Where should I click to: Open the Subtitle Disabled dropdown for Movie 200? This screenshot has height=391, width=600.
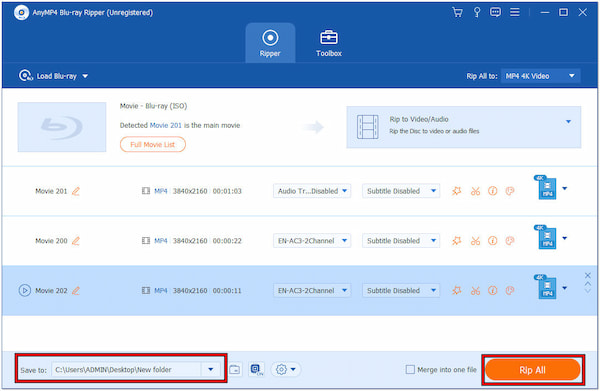[x=401, y=241]
